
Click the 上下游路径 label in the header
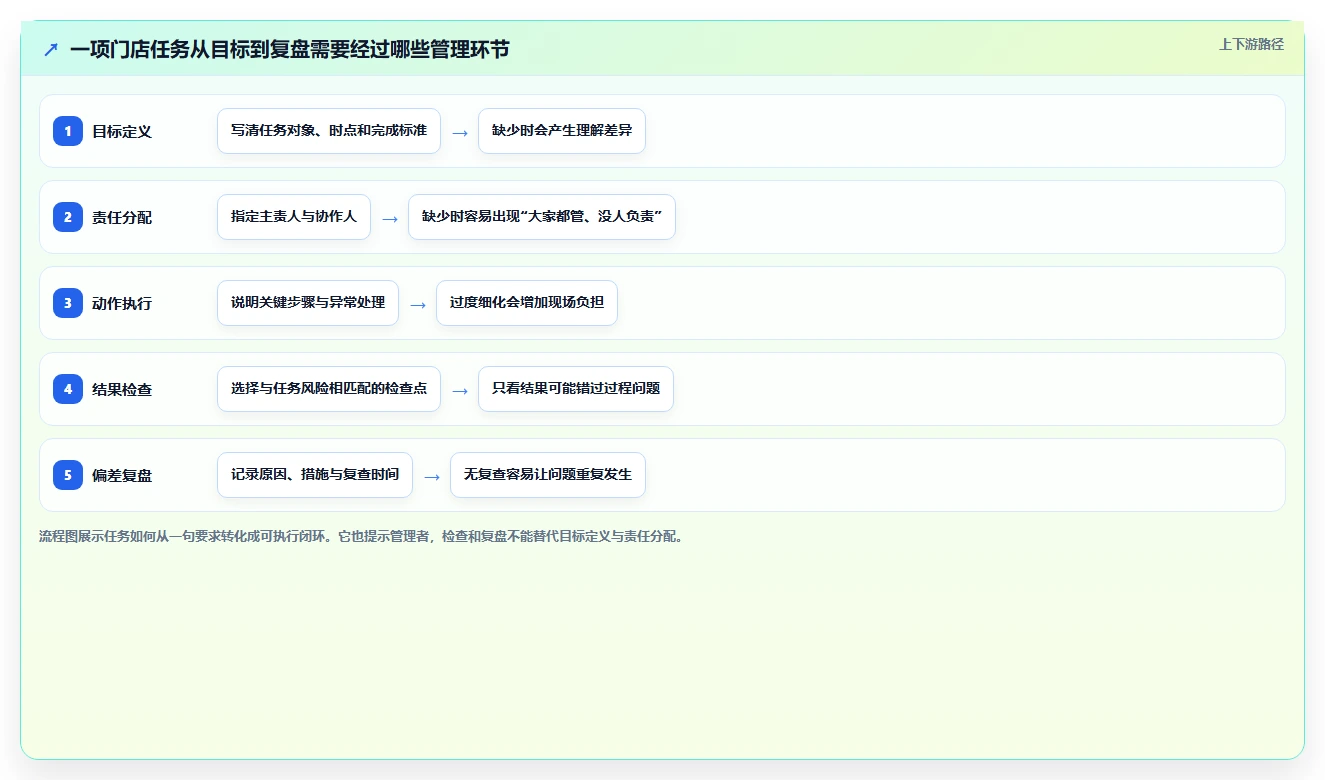1251,44
